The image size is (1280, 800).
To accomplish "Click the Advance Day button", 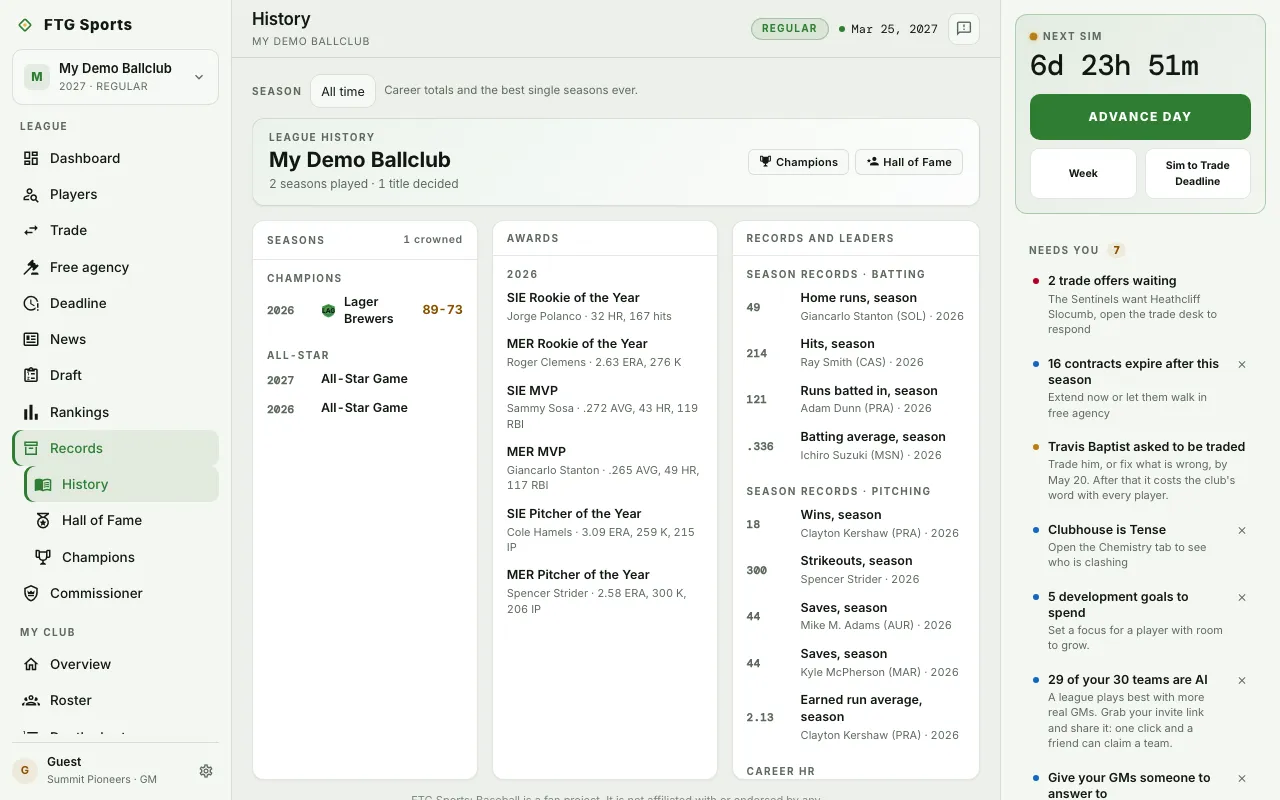I will point(1140,116).
